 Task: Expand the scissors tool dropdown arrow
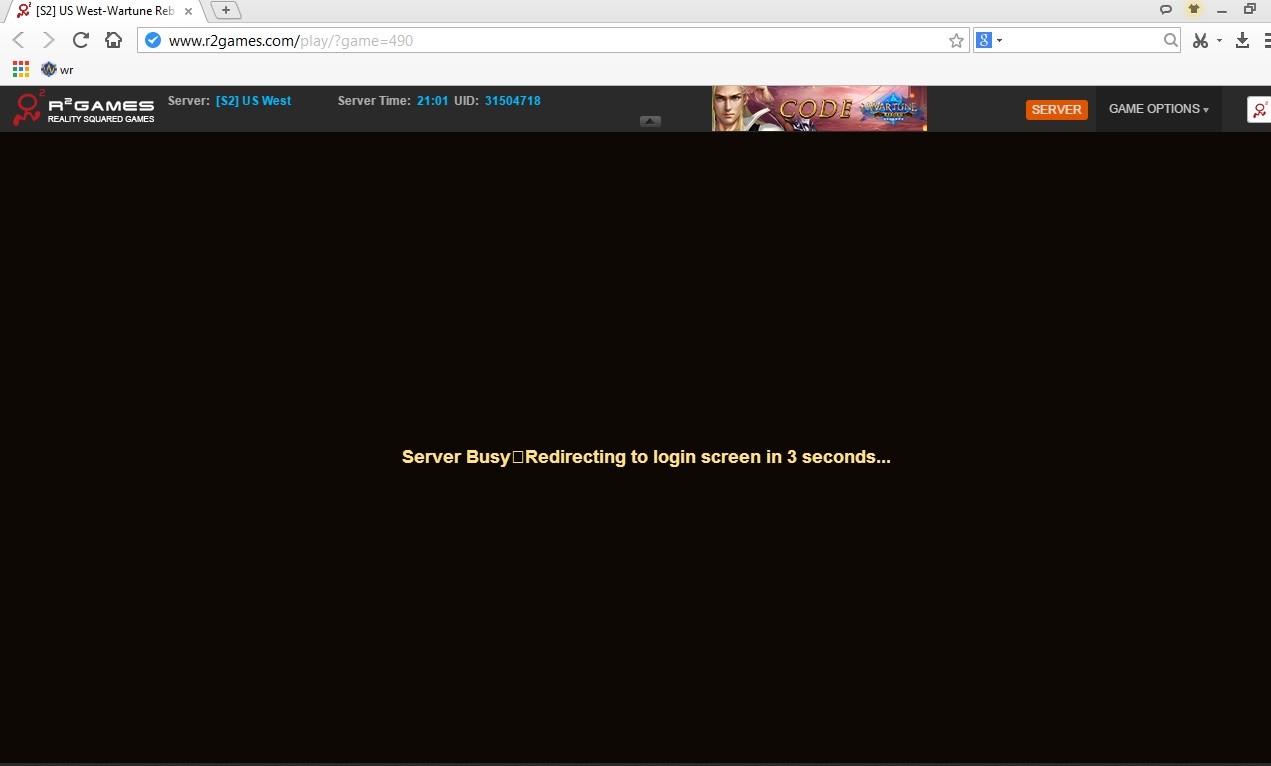(x=1219, y=41)
